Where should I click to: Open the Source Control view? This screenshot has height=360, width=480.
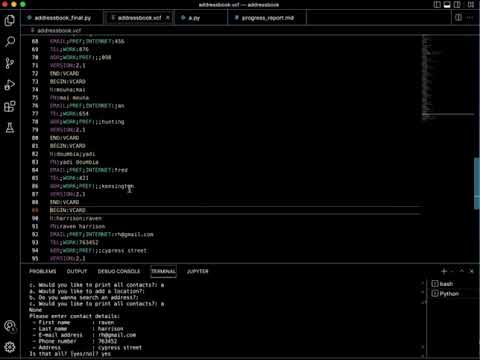(10, 63)
